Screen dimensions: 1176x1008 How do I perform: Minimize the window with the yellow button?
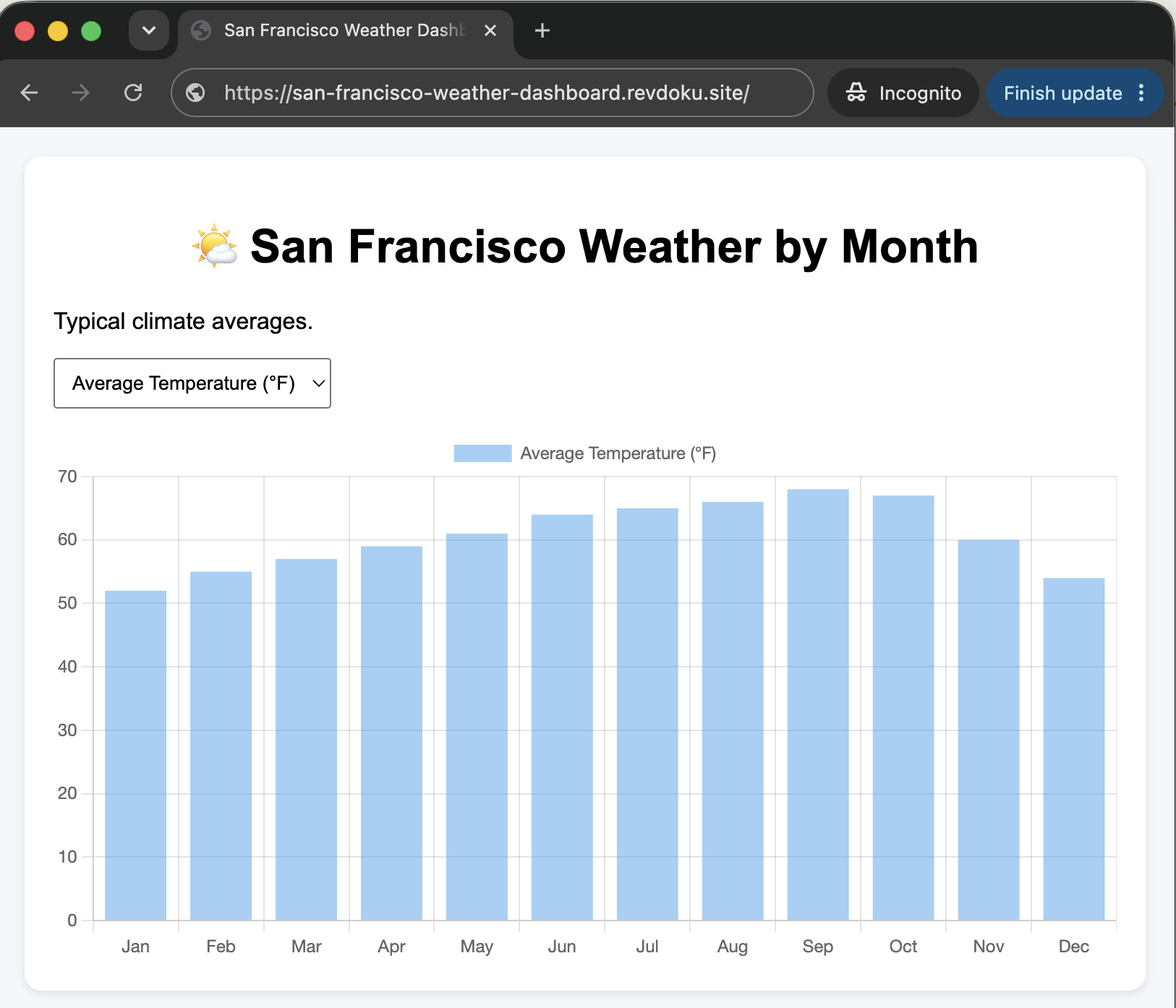click(58, 31)
